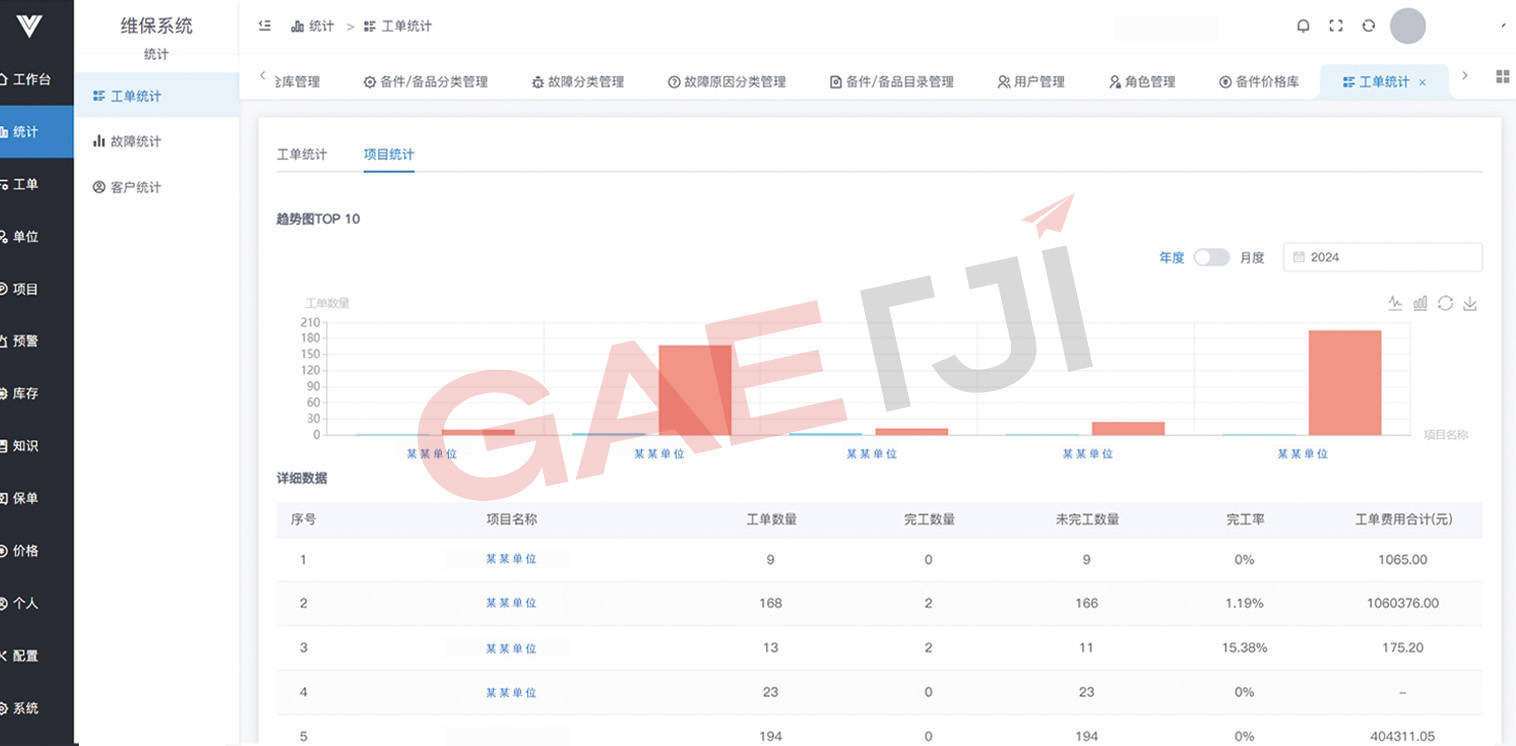Open the 预警 section in sidebar

tap(37, 341)
